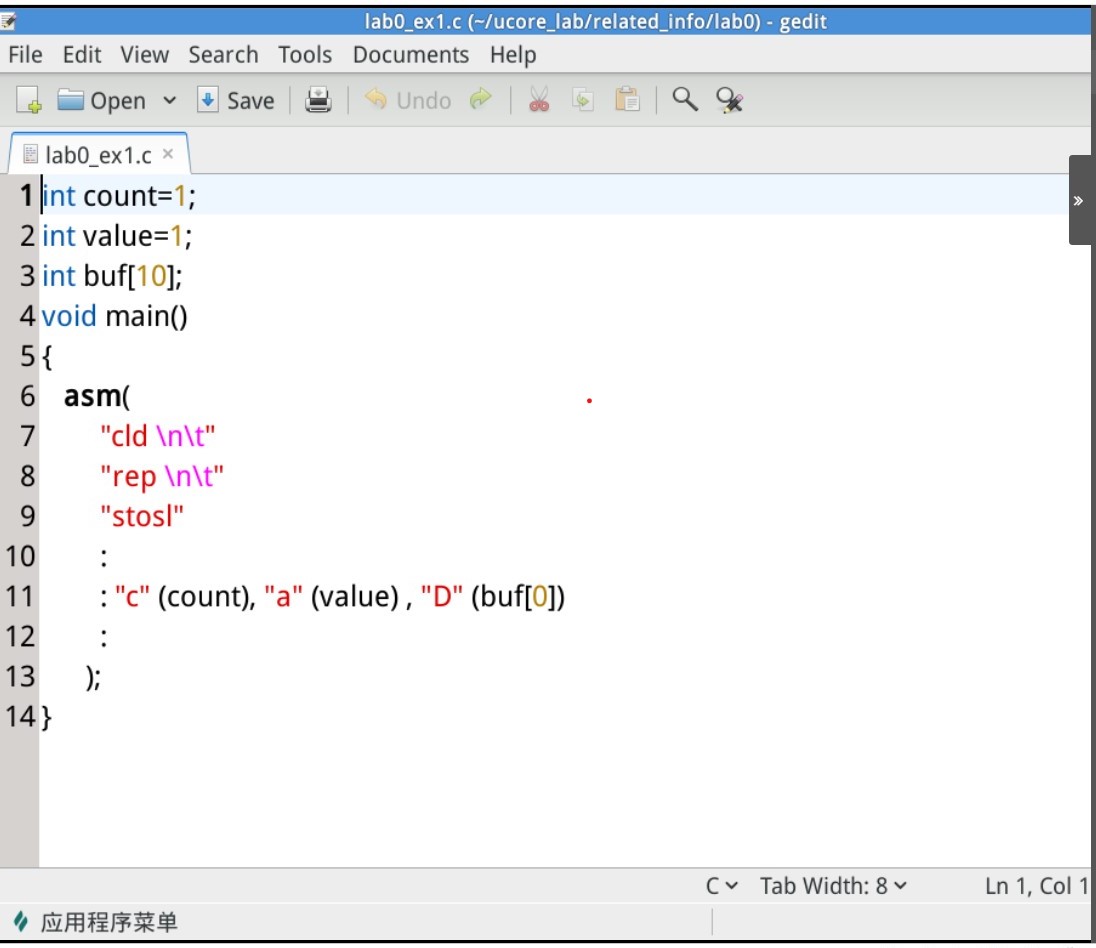Close the lab0_ex1.c tab

(166, 155)
